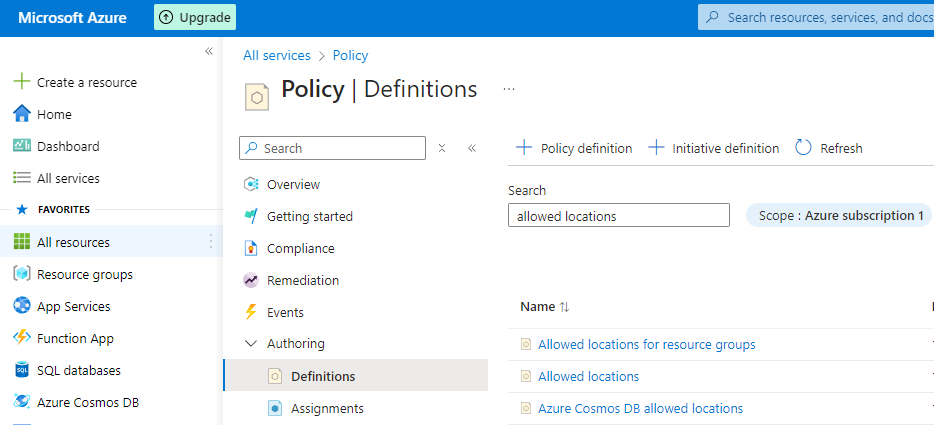Open the Function App lightning icon

(21, 338)
